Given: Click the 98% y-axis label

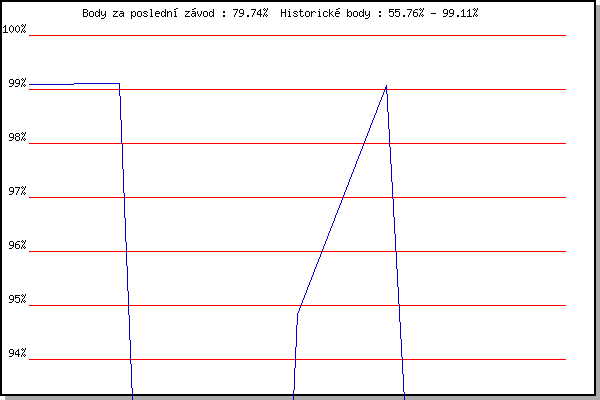Looking at the screenshot, I should pyautogui.click(x=16, y=138).
